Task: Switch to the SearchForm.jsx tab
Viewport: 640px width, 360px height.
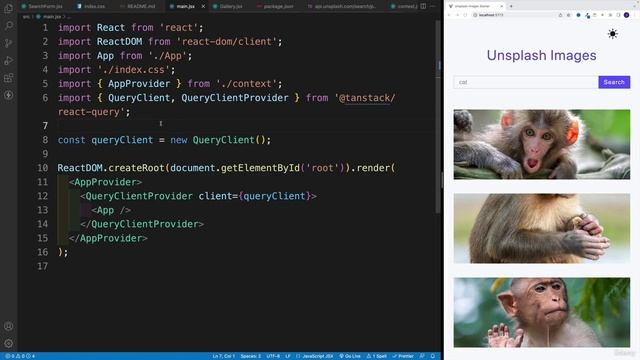Action: 42,6
